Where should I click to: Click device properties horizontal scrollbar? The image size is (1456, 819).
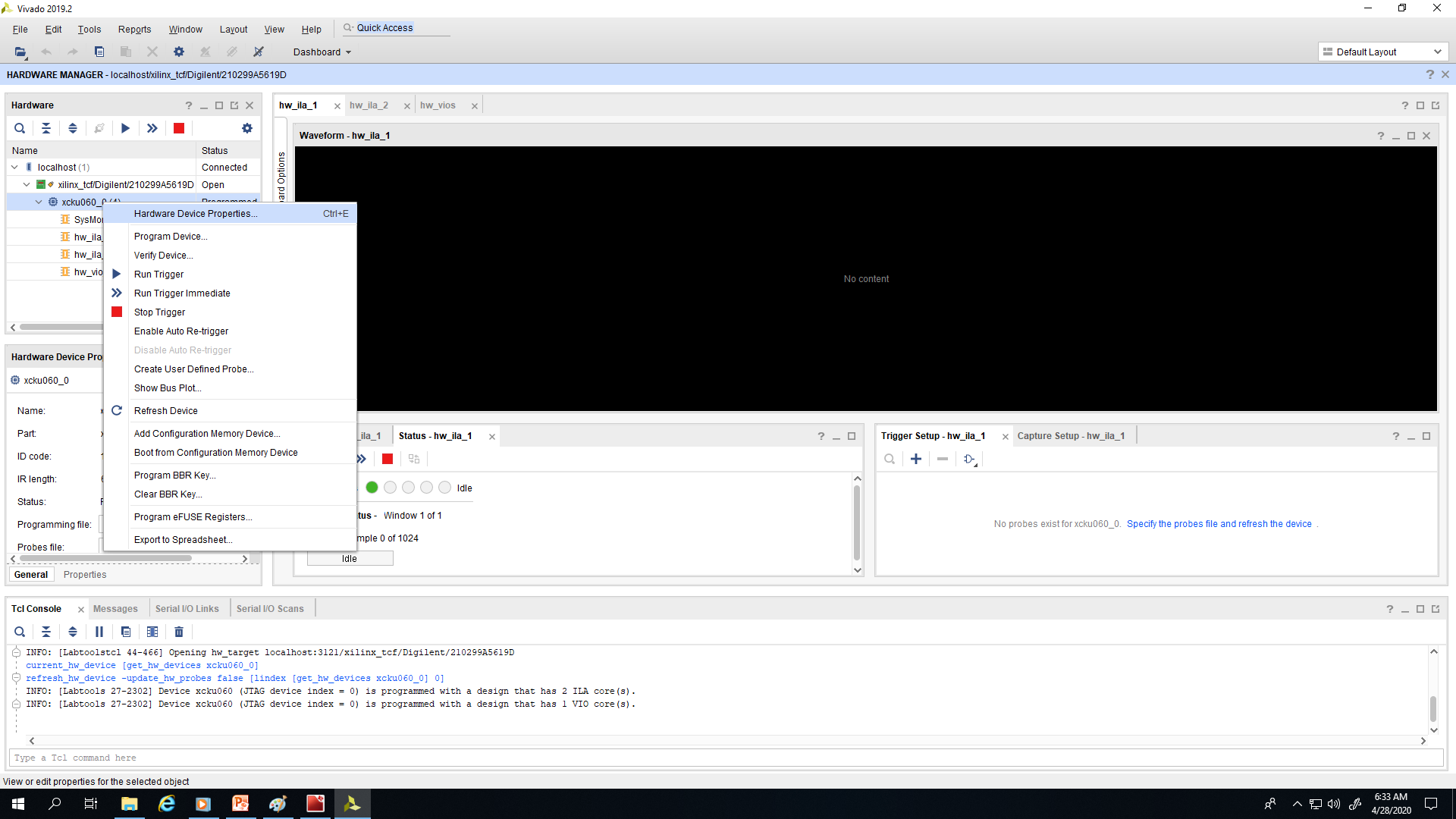(x=106, y=559)
